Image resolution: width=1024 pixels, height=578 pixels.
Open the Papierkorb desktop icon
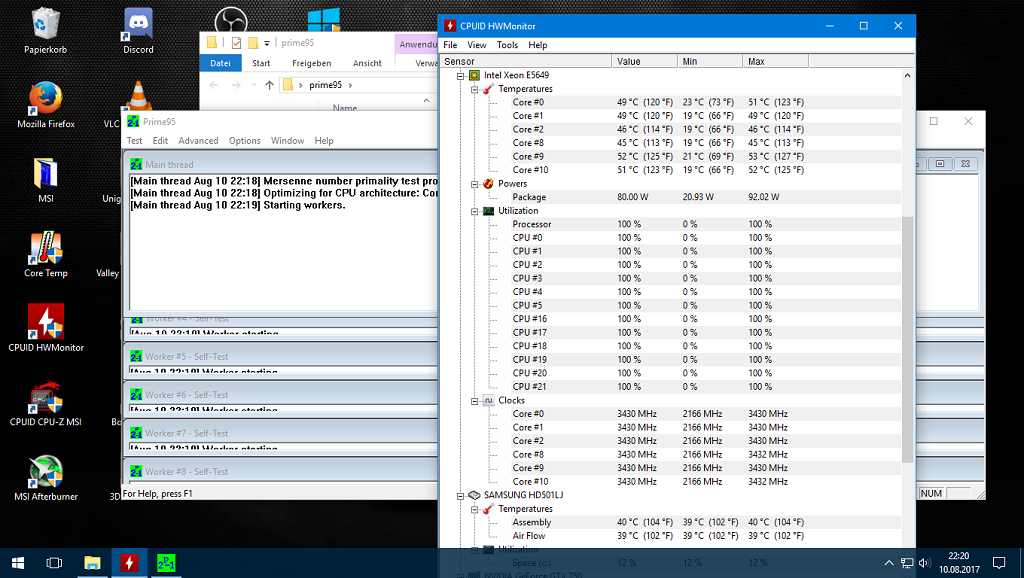coord(45,30)
